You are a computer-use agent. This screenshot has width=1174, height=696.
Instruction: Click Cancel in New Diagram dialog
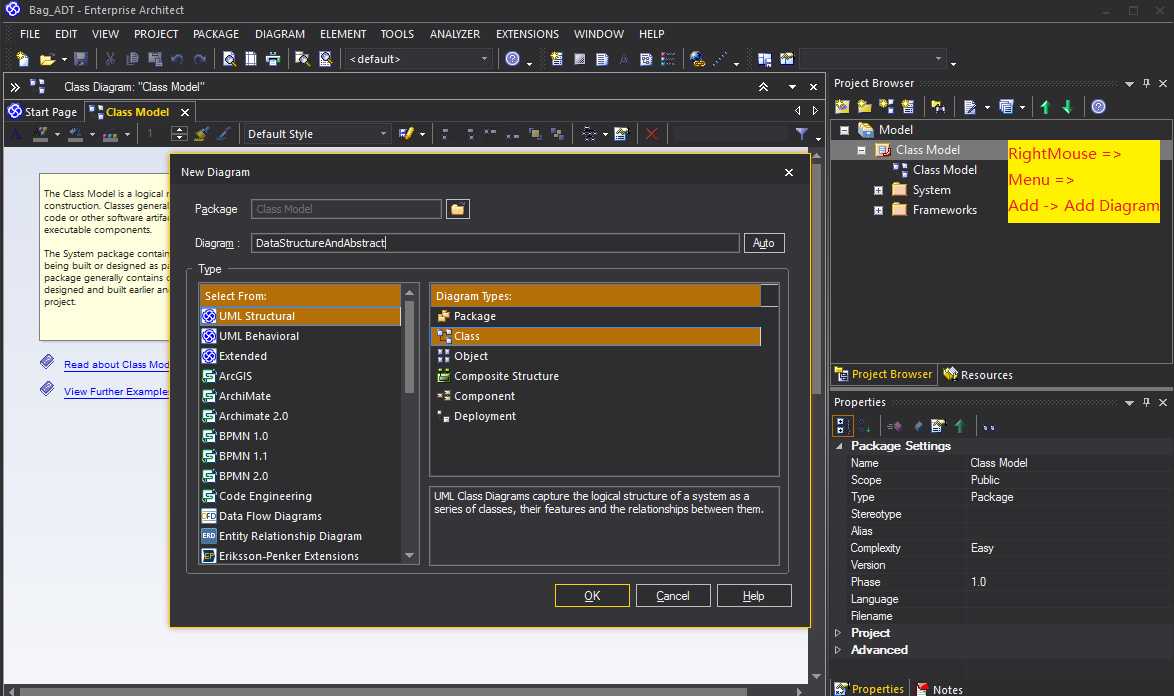(x=672, y=596)
